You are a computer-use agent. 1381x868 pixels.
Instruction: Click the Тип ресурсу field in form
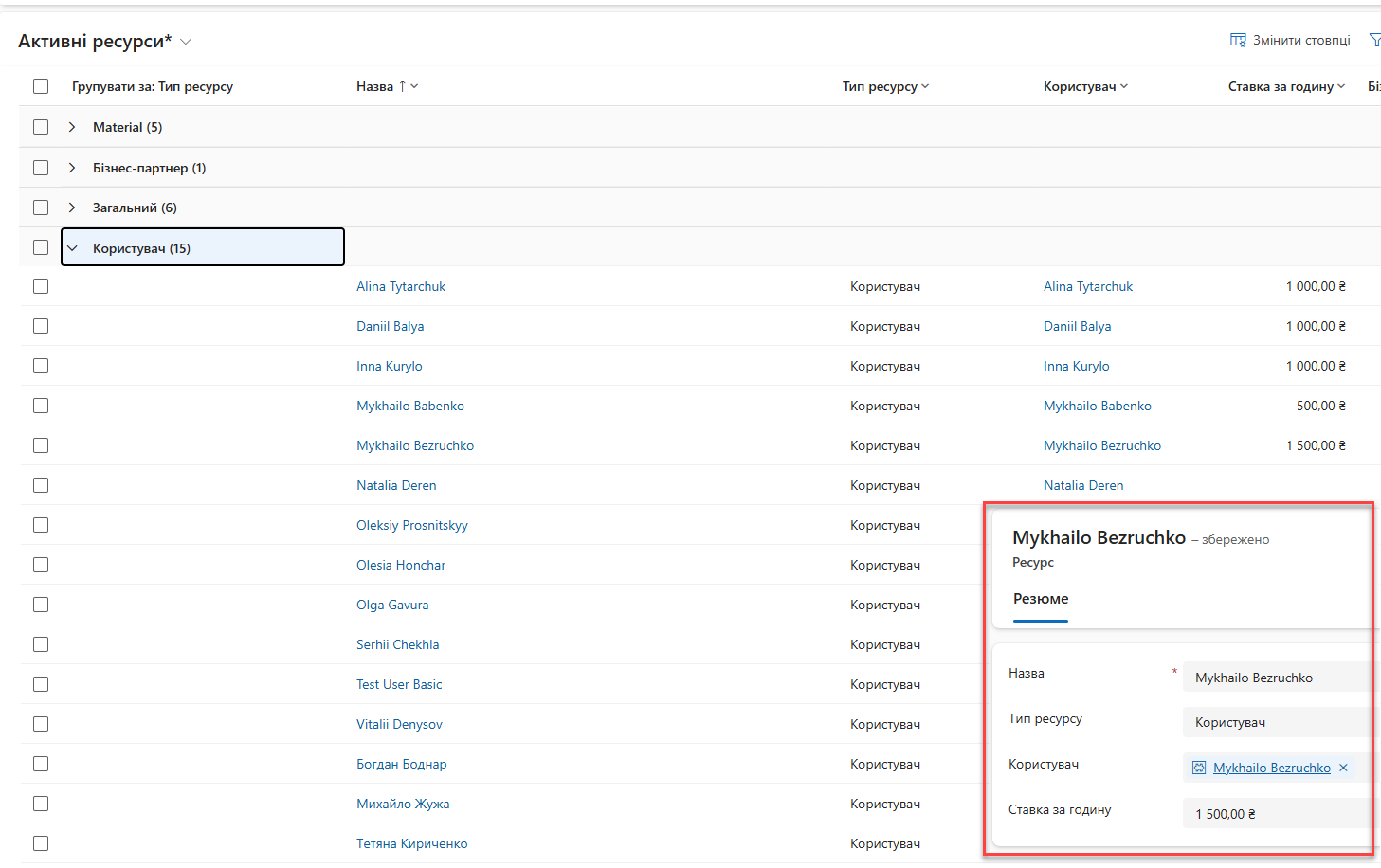pos(1277,722)
